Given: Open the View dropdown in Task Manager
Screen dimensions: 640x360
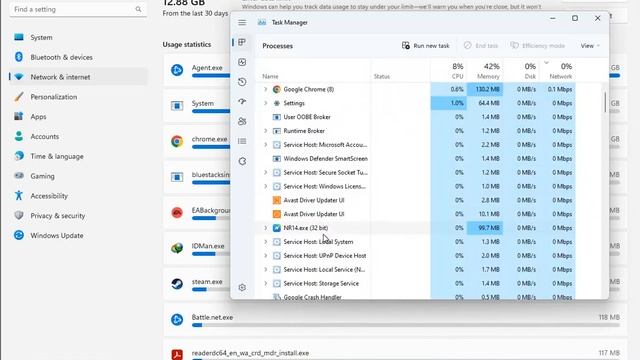Looking at the screenshot, I should pyautogui.click(x=590, y=46).
